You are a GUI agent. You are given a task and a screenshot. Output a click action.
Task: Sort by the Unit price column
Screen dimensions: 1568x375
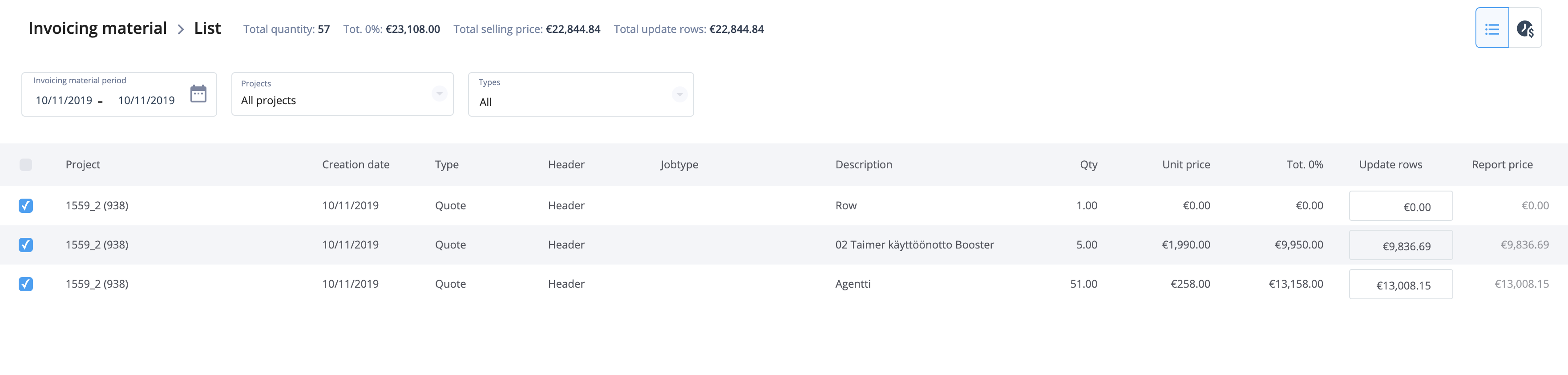coord(1186,165)
